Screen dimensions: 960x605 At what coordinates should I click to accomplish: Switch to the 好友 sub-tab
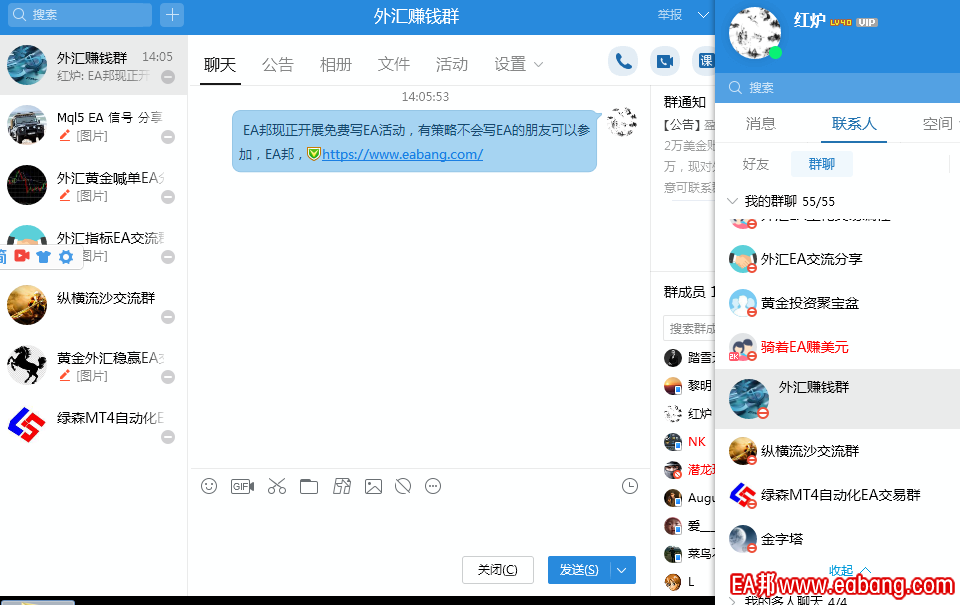756,164
